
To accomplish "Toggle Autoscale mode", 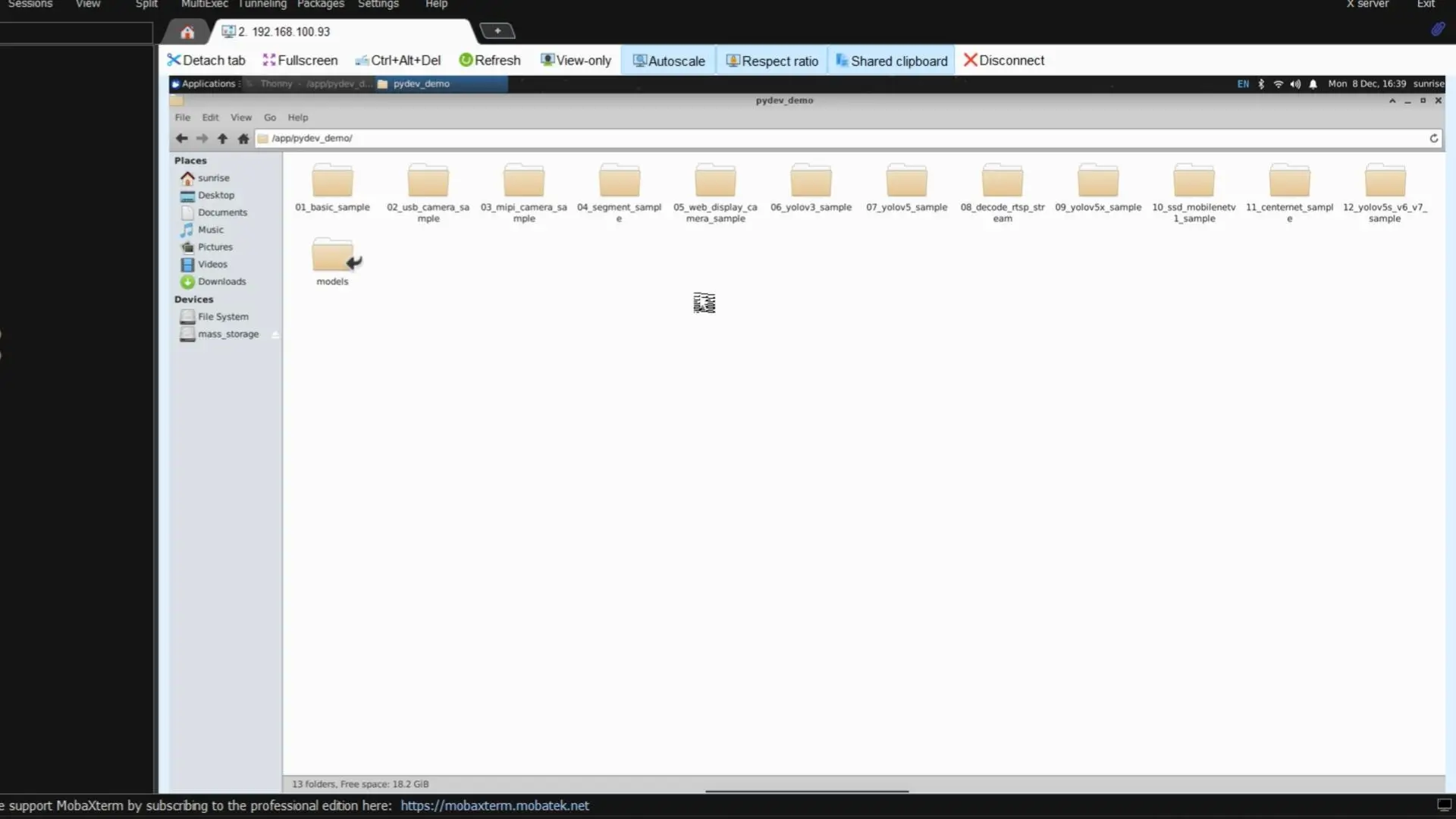I will (669, 61).
